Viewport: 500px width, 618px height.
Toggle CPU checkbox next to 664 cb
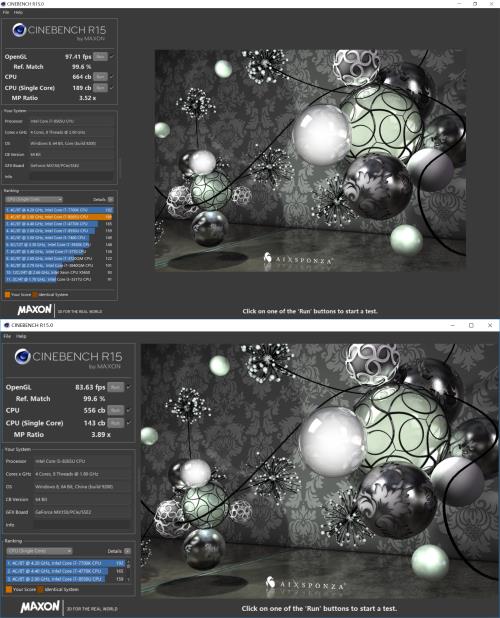(x=112, y=77)
